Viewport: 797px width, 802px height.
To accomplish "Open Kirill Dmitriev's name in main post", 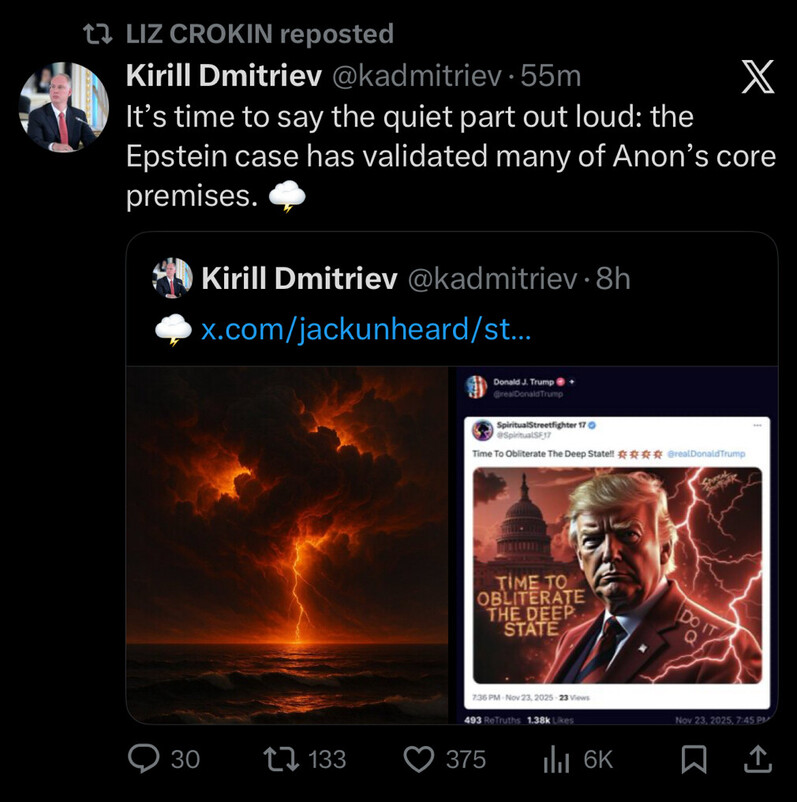I will pos(223,76).
